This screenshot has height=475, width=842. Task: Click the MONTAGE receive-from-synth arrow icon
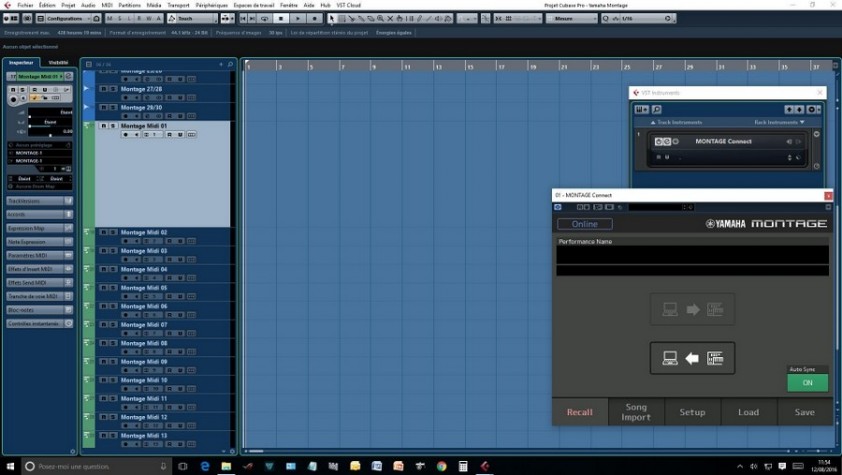tap(692, 358)
